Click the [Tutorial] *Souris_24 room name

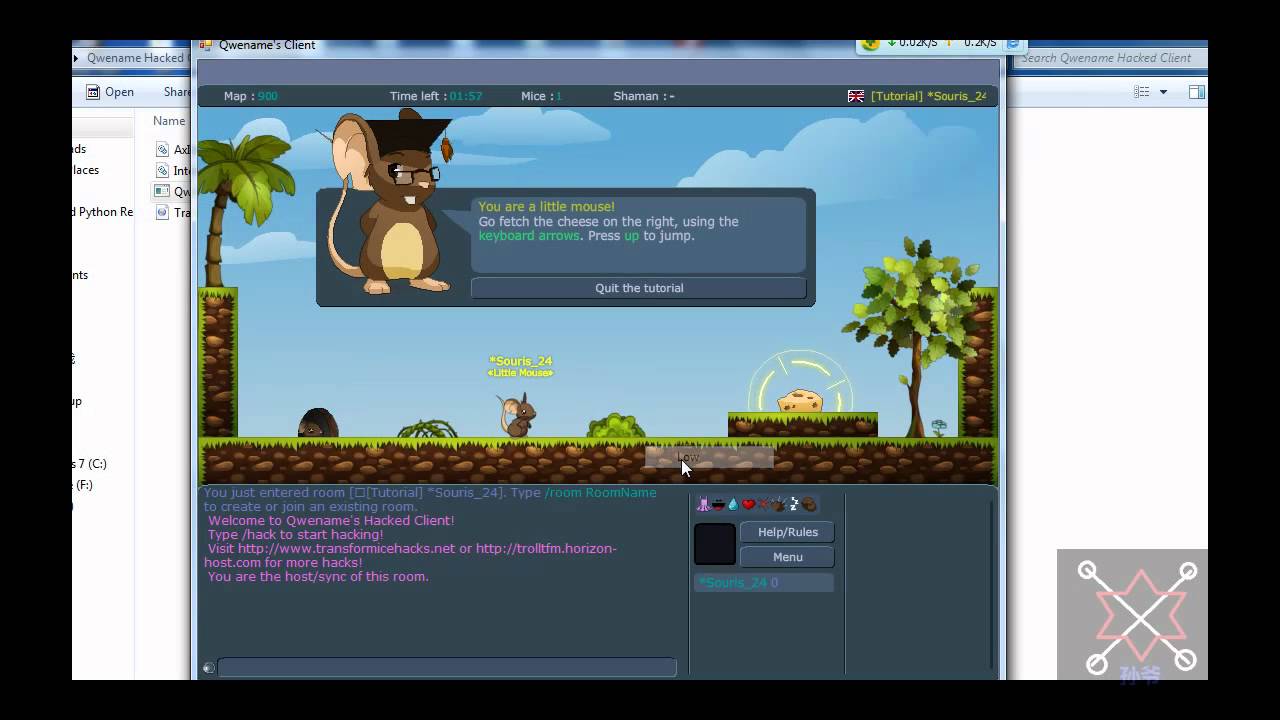point(928,96)
